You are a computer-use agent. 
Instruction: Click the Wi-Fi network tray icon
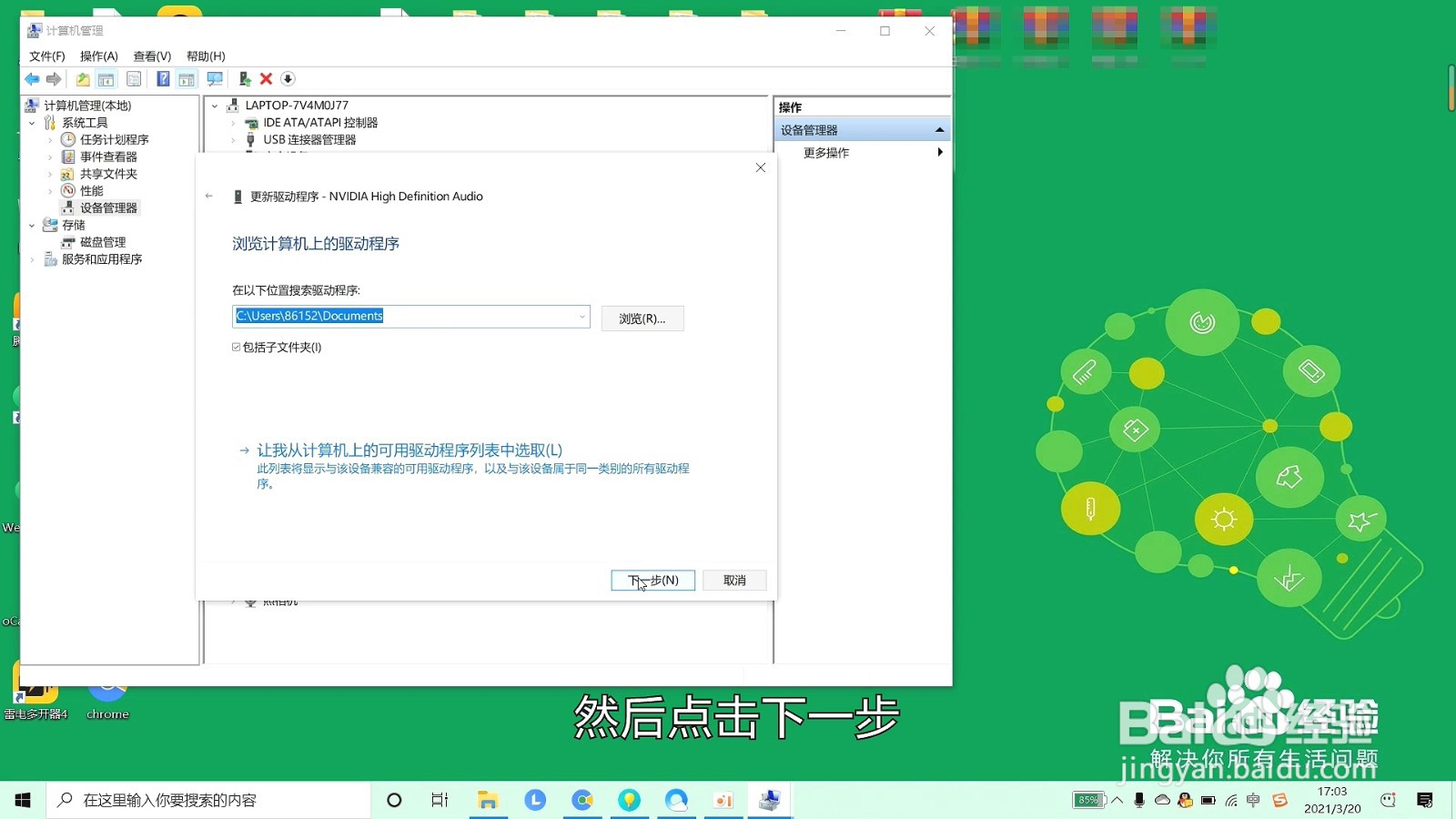coord(1231,801)
